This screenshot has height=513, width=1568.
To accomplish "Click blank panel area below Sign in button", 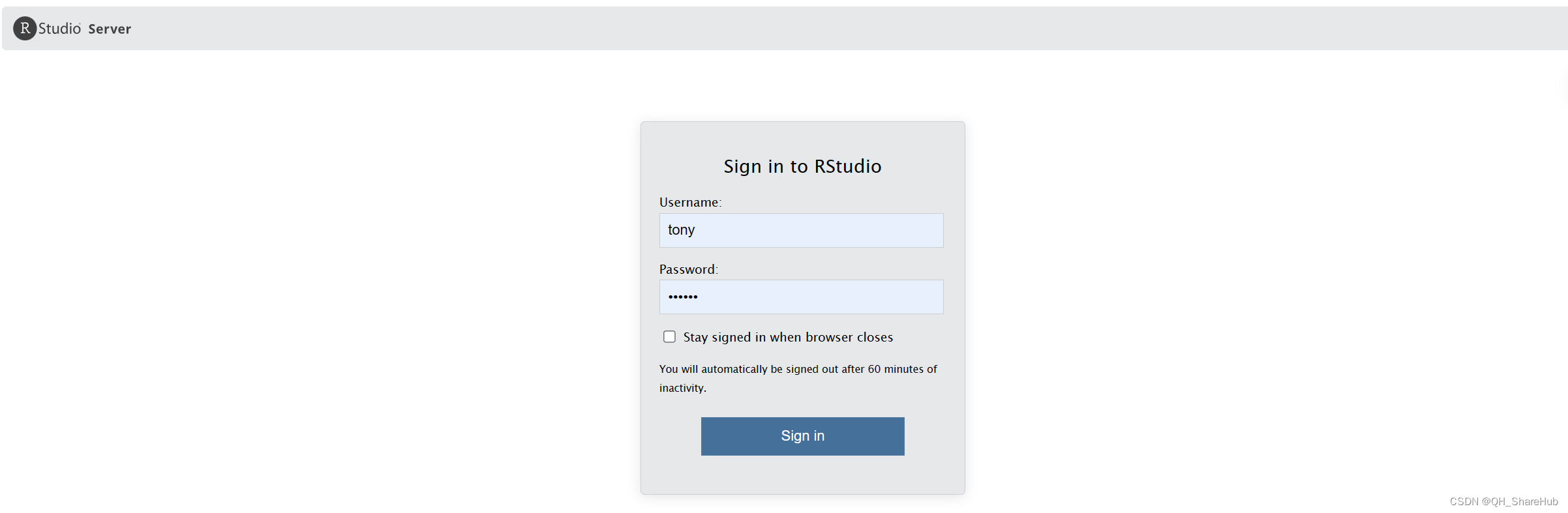I will (x=802, y=475).
